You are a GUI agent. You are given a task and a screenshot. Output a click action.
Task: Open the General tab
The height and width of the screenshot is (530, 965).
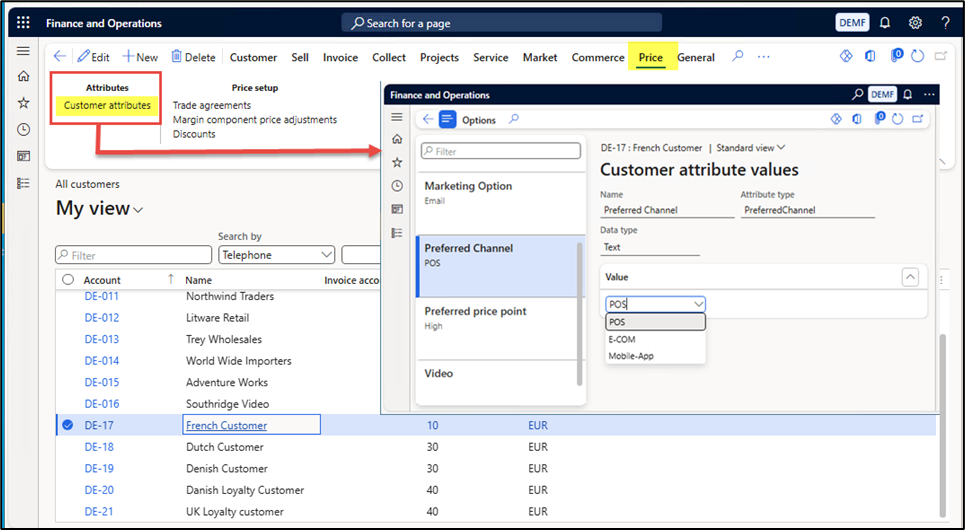(x=696, y=57)
